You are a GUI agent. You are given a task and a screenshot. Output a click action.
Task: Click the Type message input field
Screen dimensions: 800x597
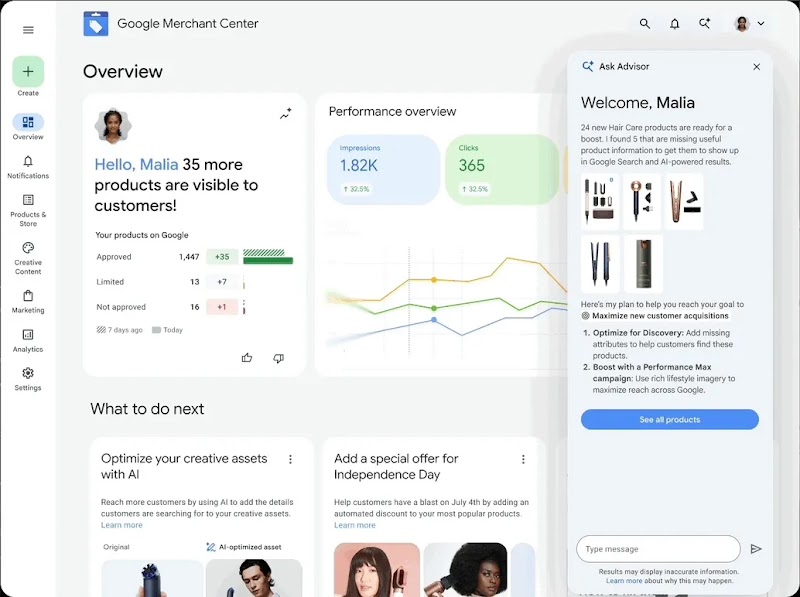point(658,549)
